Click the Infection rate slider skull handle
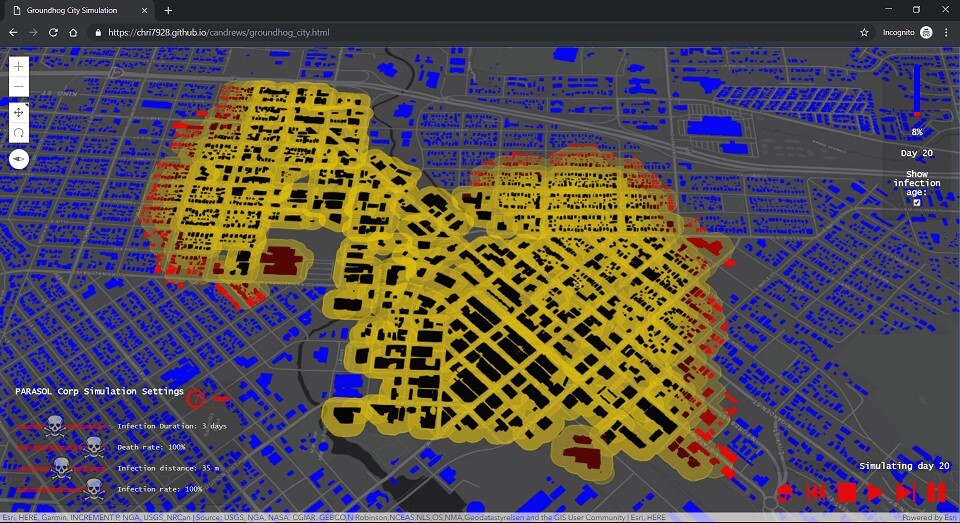This screenshot has width=960, height=523. [x=94, y=489]
